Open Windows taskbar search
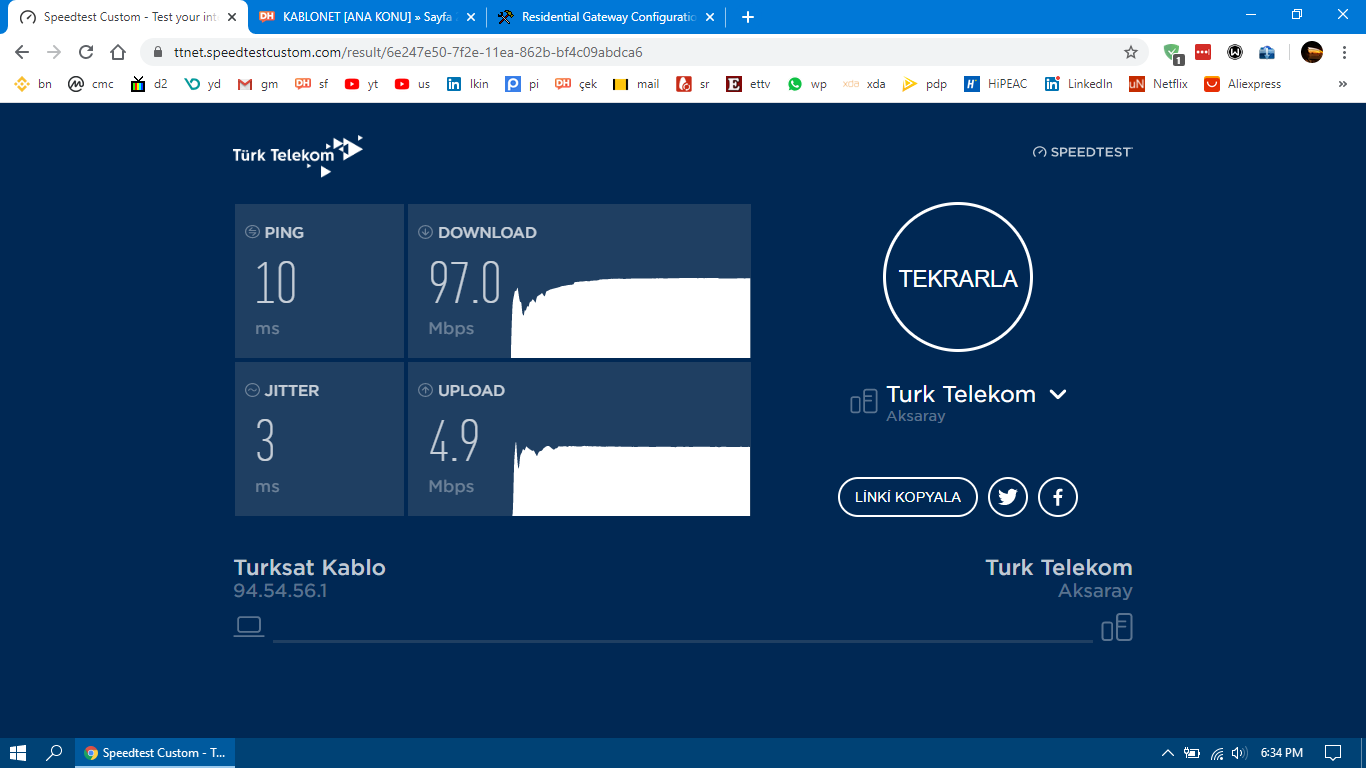 coord(55,753)
